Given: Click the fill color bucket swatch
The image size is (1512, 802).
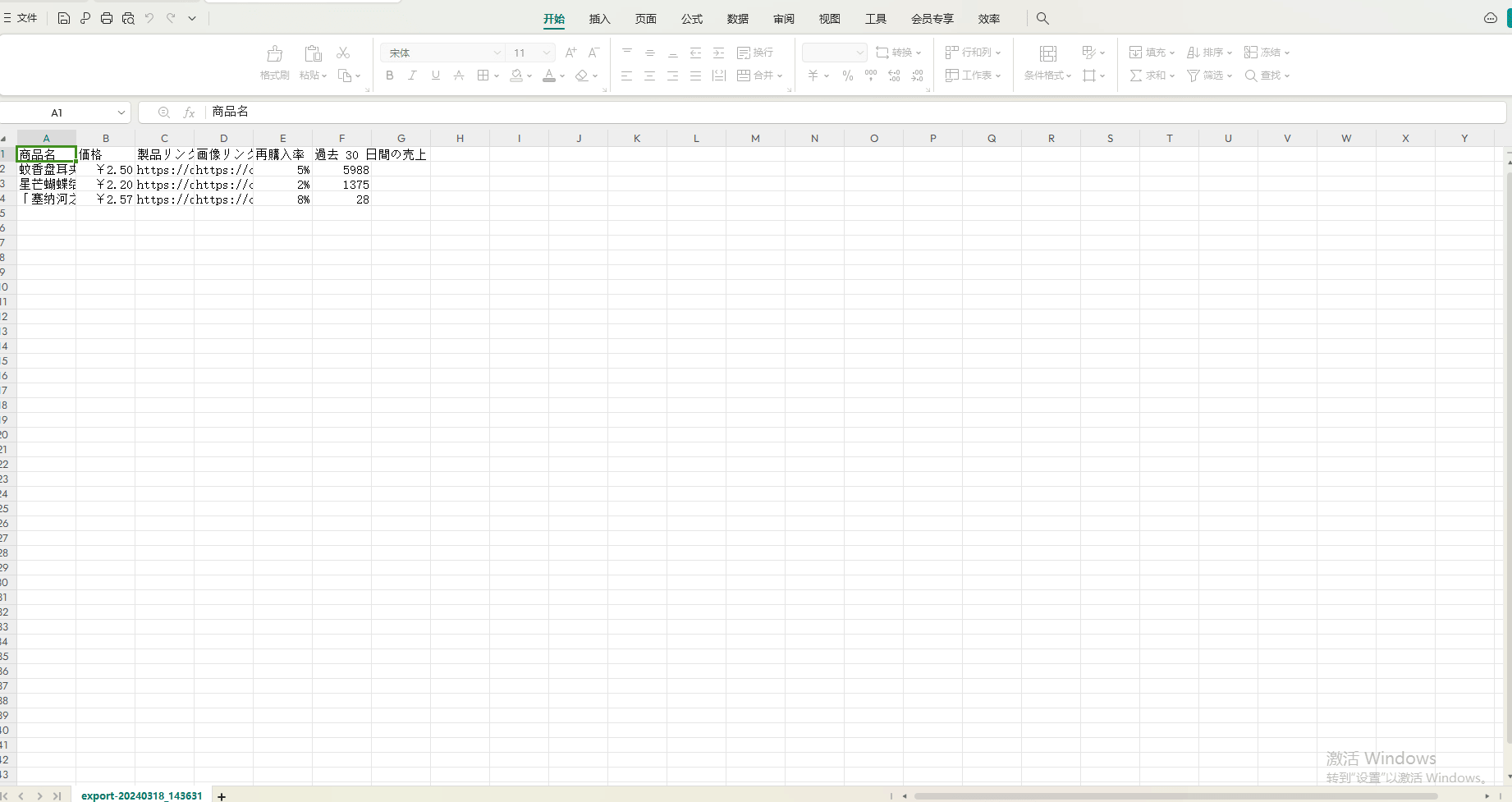Looking at the screenshot, I should pyautogui.click(x=516, y=76).
